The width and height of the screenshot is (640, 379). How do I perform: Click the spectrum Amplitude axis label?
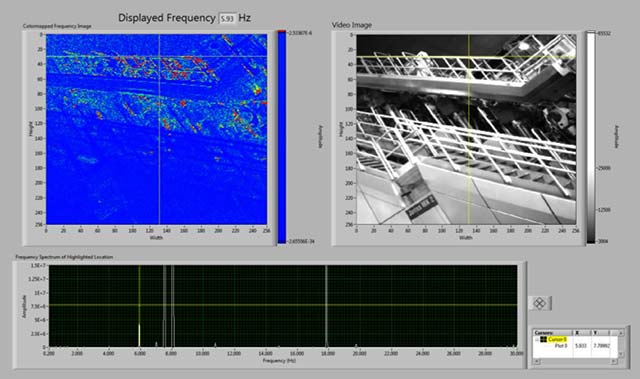click(x=24, y=307)
